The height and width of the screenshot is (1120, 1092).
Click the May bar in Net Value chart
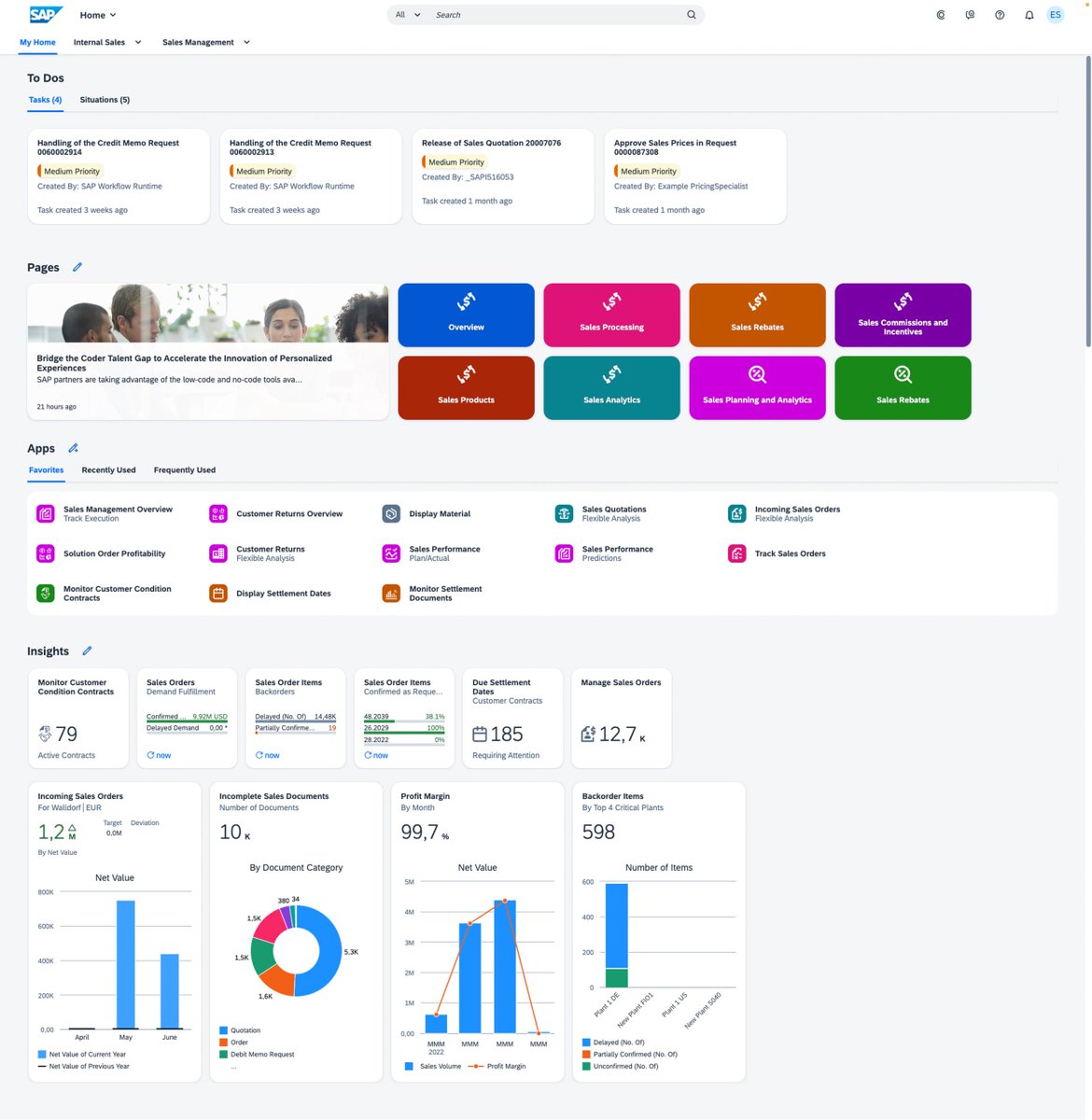coord(125,964)
